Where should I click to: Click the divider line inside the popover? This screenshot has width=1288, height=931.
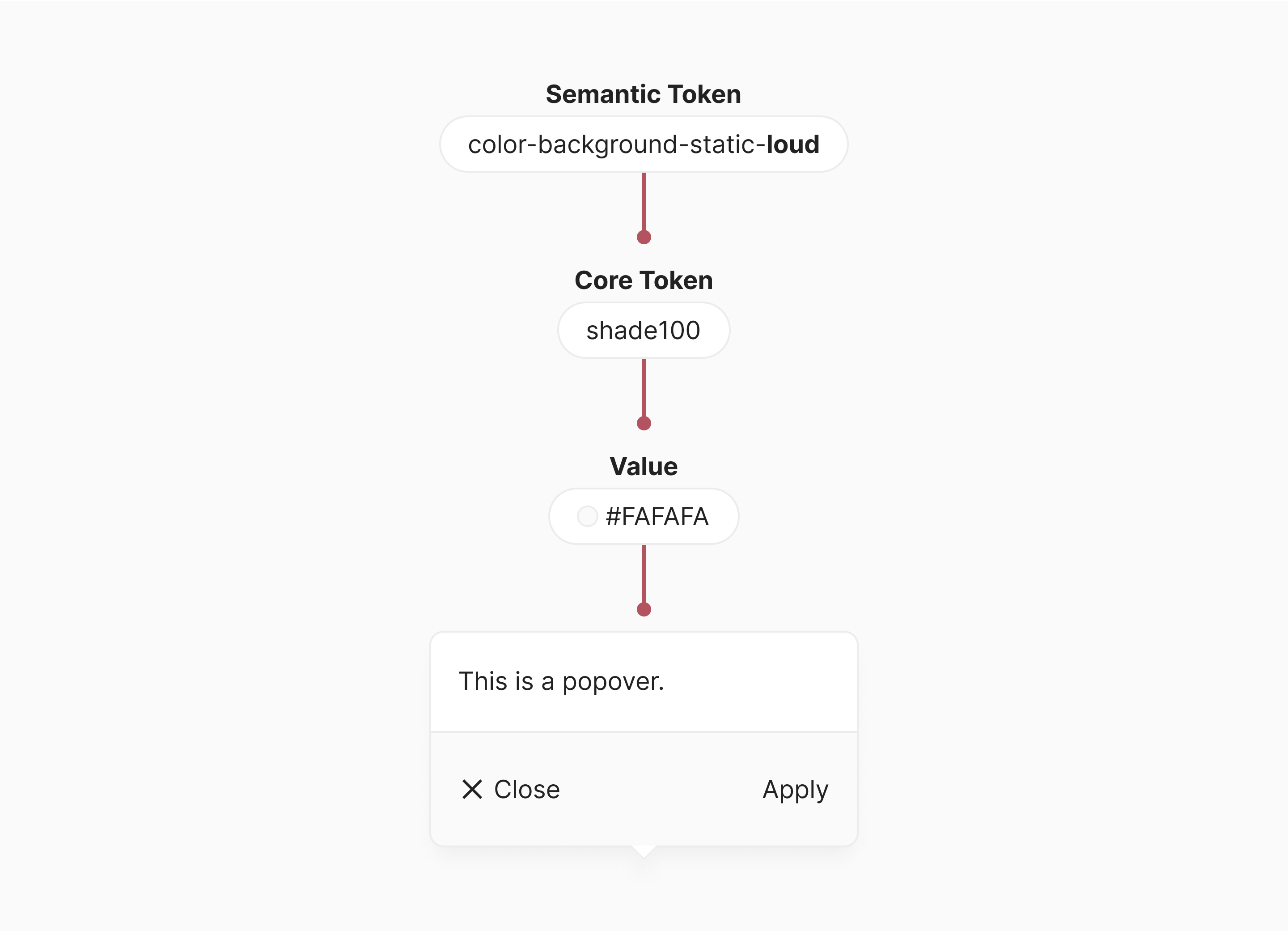[x=644, y=731]
